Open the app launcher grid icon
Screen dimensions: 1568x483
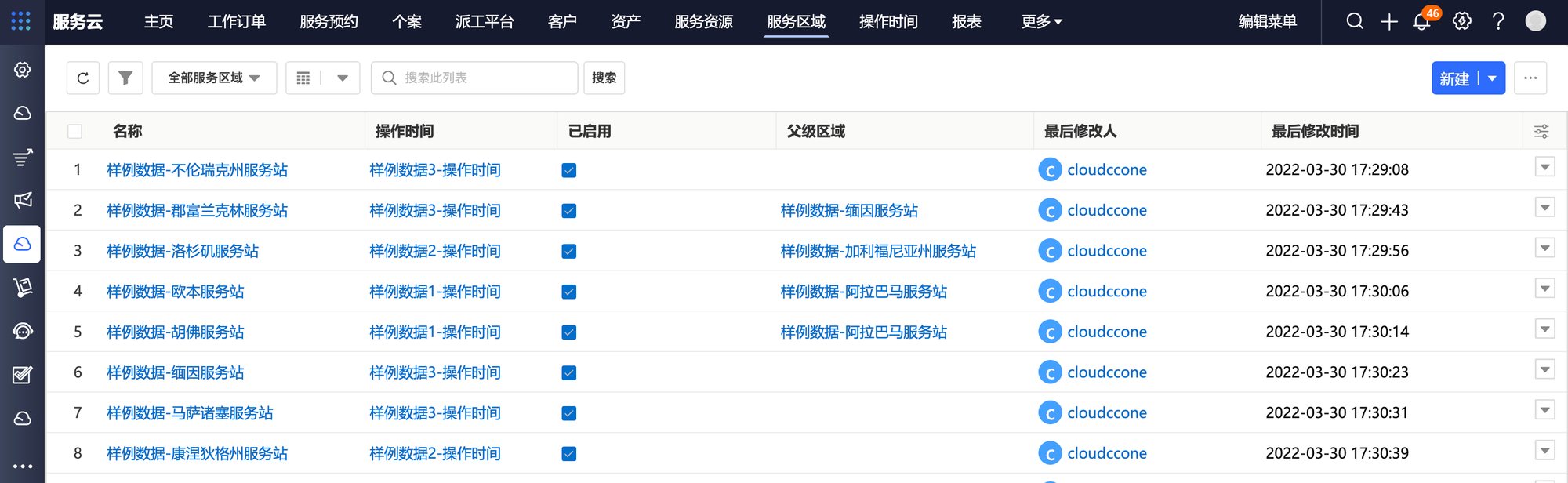coord(21,21)
